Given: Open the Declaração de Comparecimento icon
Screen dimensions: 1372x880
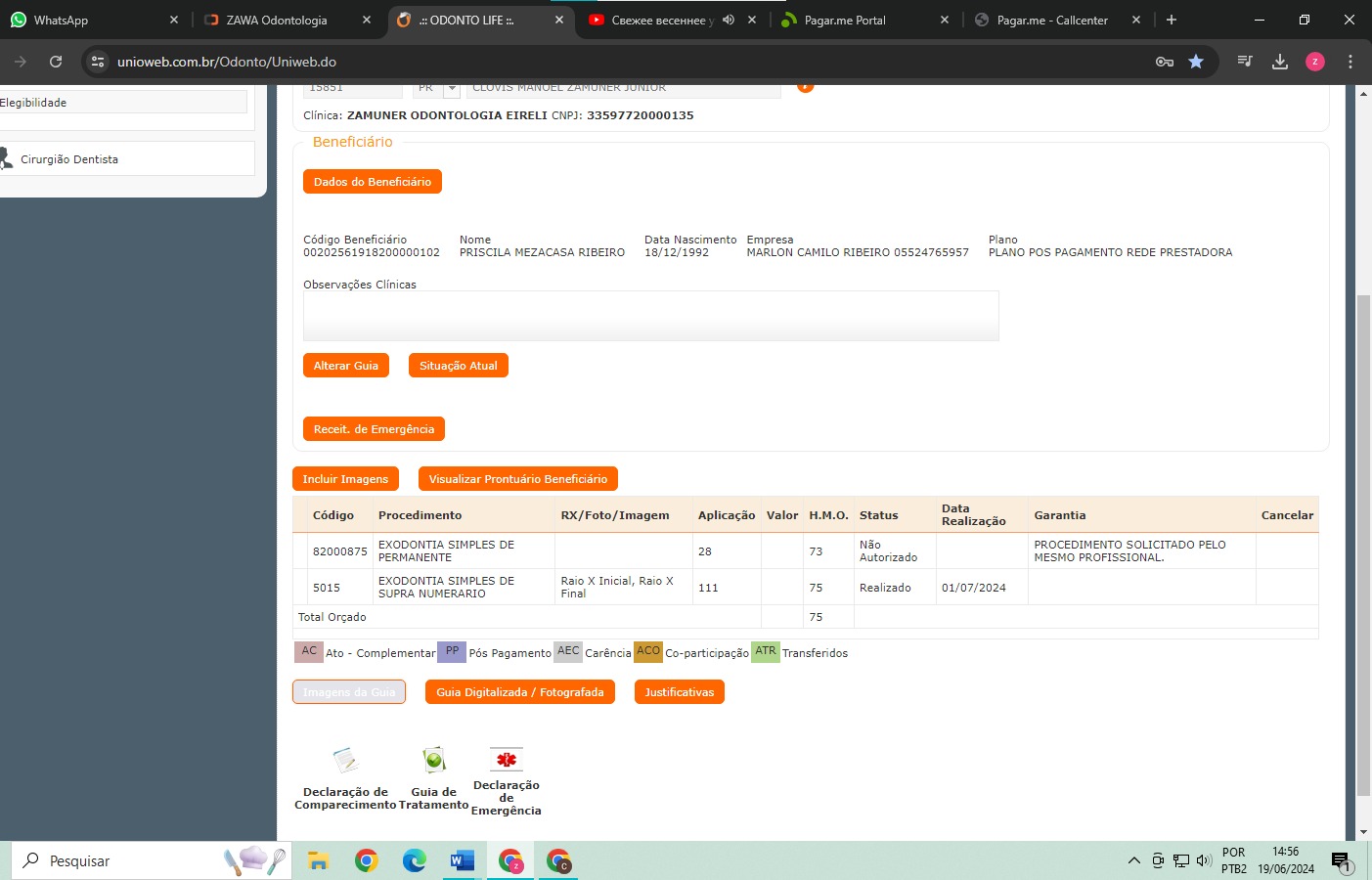Looking at the screenshot, I should tap(345, 761).
